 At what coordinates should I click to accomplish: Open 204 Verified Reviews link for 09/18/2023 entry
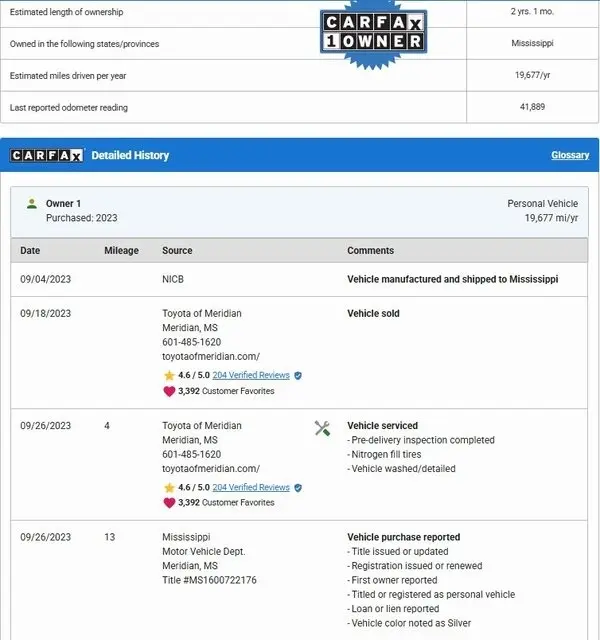pyautogui.click(x=251, y=375)
